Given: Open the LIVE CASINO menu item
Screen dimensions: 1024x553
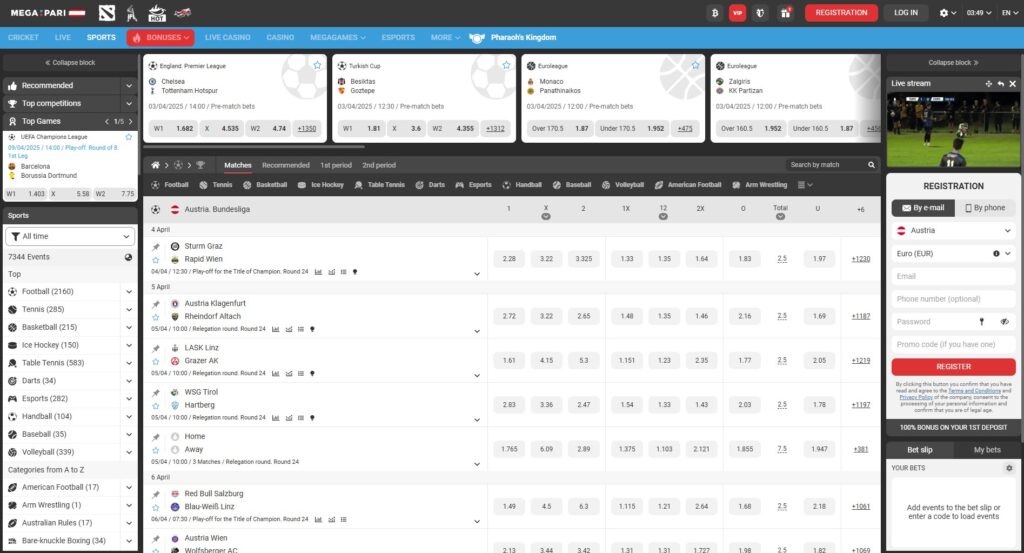Looking at the screenshot, I should pos(227,37).
